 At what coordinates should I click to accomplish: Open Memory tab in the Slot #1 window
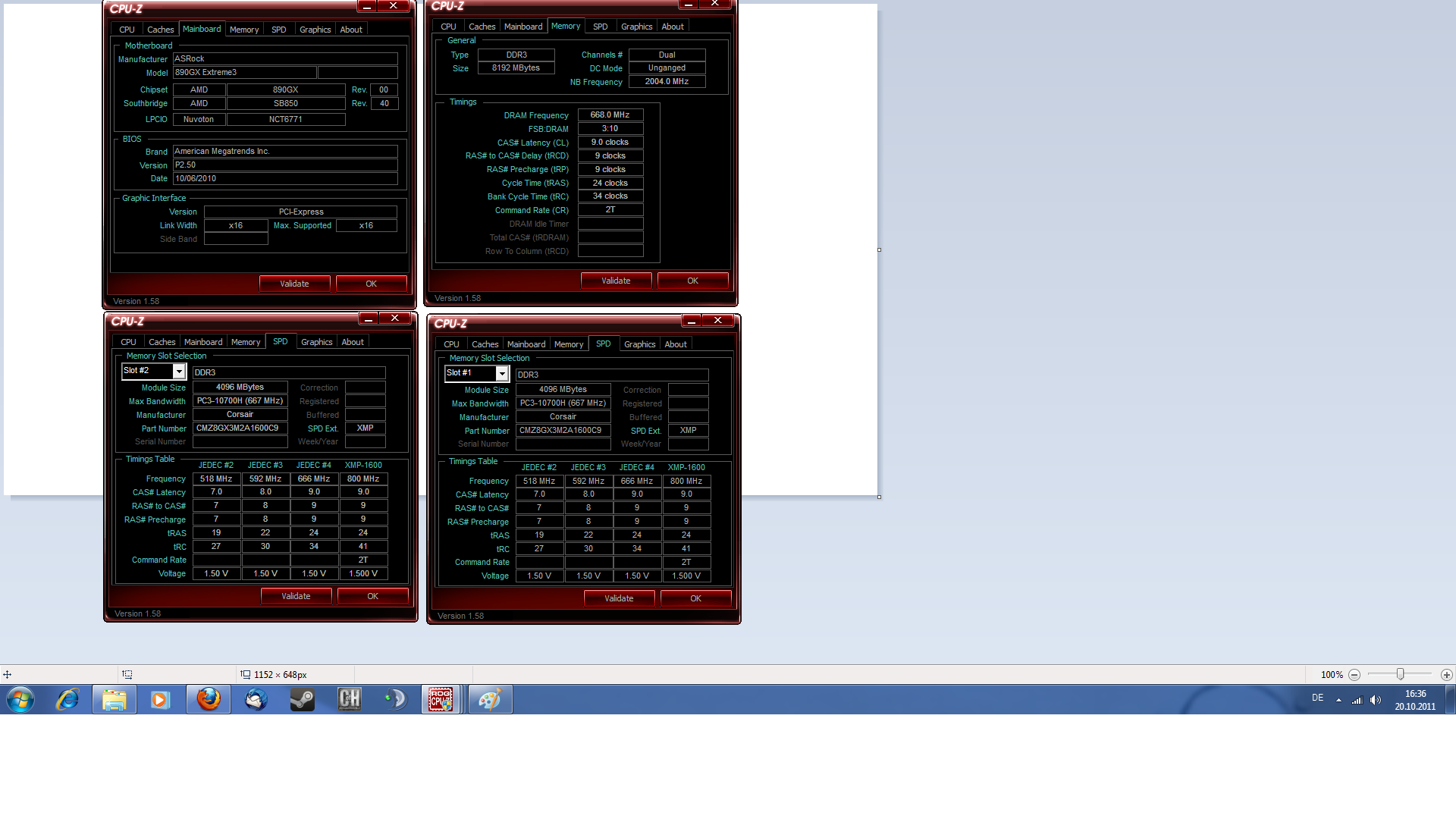click(569, 344)
